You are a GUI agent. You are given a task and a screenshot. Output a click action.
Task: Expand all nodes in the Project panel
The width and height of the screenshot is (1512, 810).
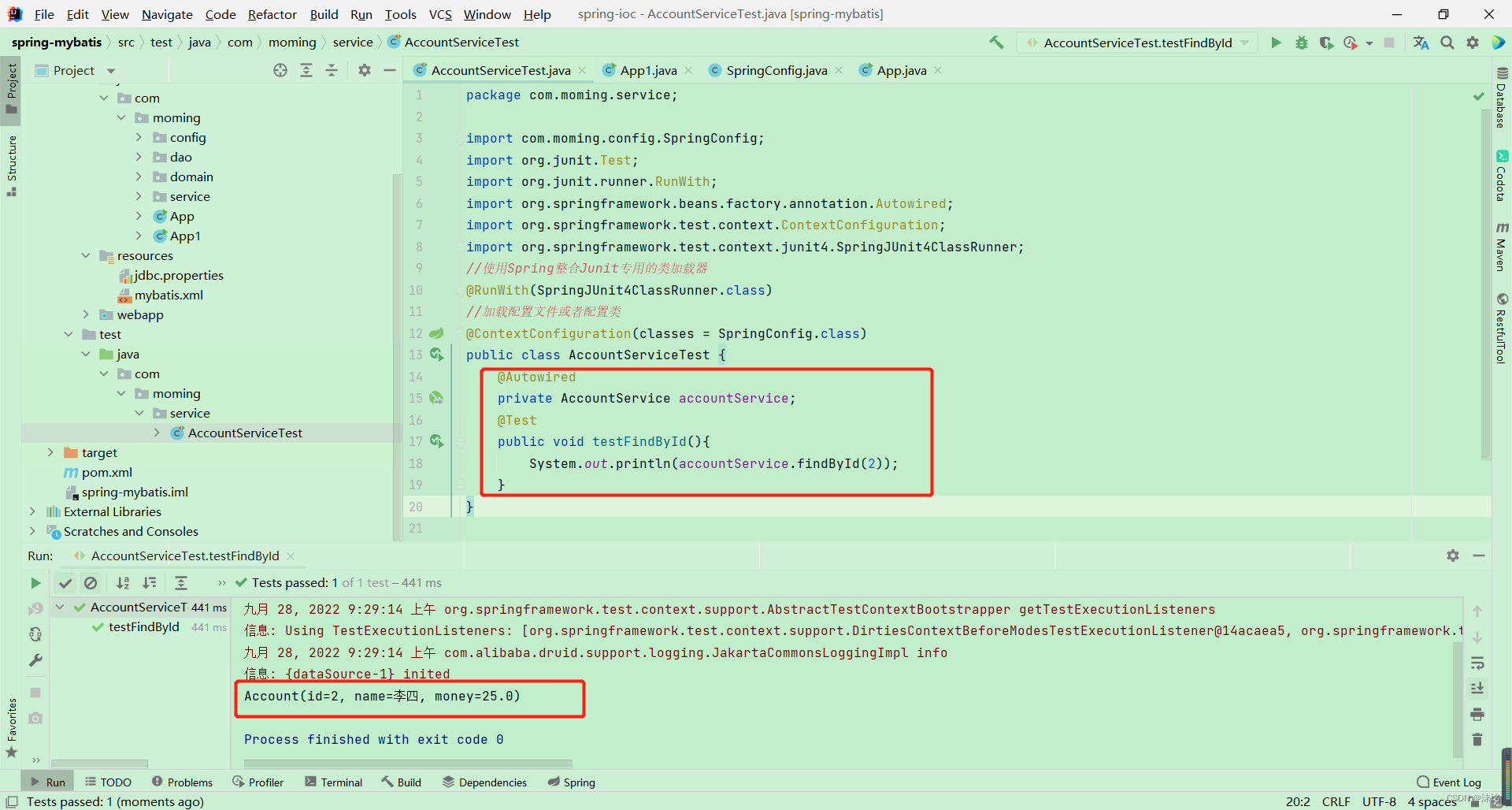point(306,70)
